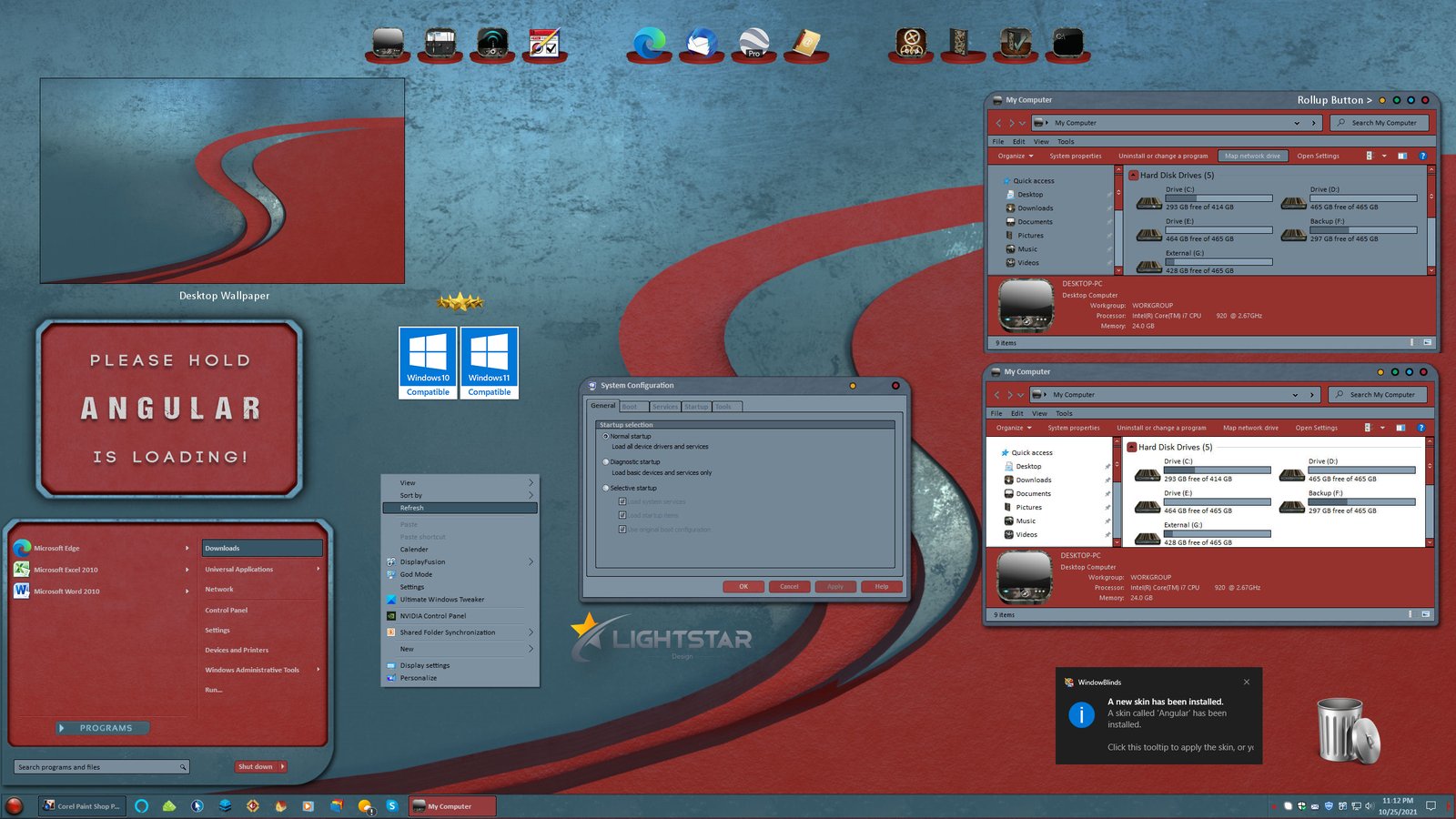The image size is (1456, 819).
Task: Expand address bar dropdown in top My Computer window
Action: click(1297, 123)
